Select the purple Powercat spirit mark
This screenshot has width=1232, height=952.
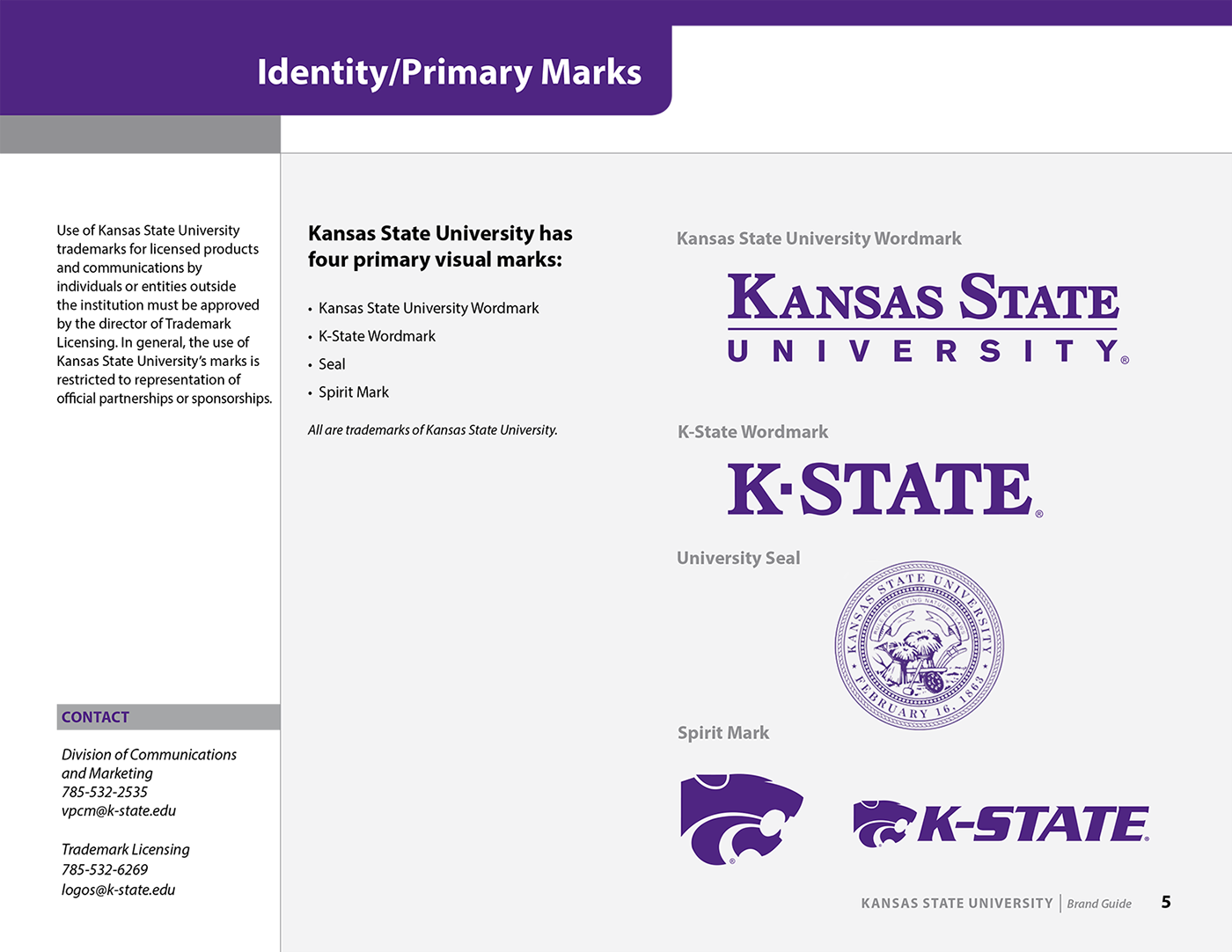pyautogui.click(x=742, y=818)
